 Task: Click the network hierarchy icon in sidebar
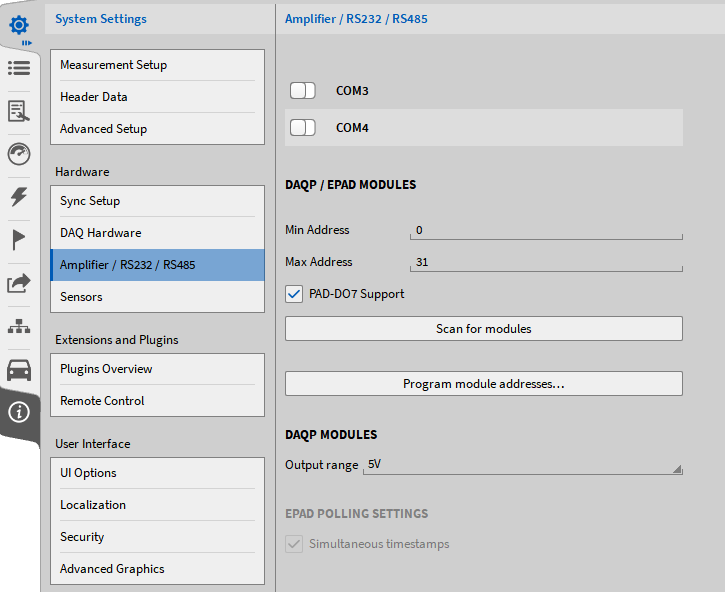coord(19,327)
